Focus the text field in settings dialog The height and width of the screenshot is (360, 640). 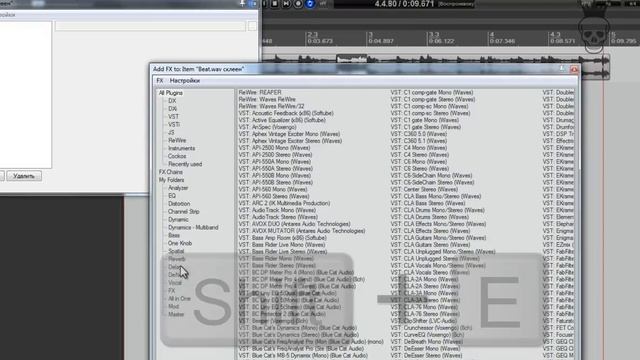[150, 26]
